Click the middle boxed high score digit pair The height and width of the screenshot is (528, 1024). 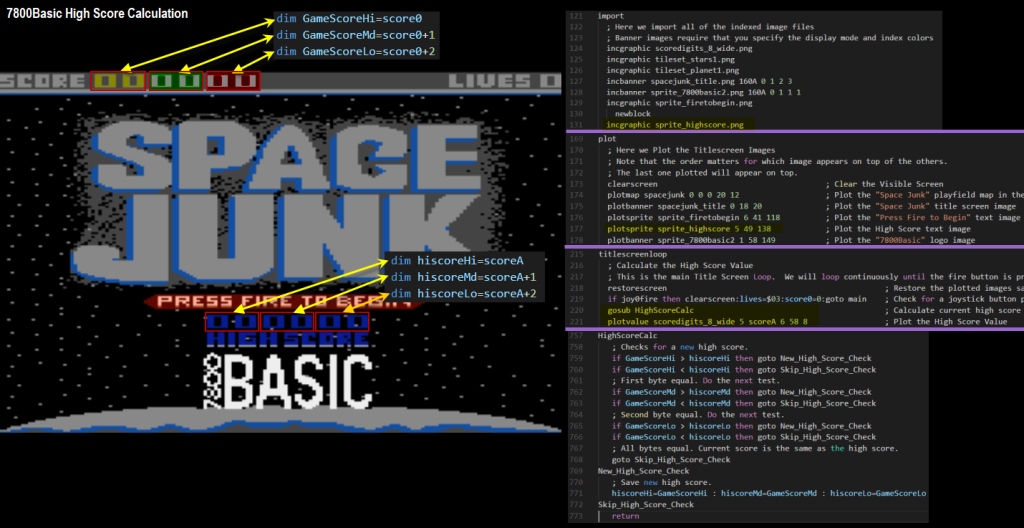pos(287,322)
